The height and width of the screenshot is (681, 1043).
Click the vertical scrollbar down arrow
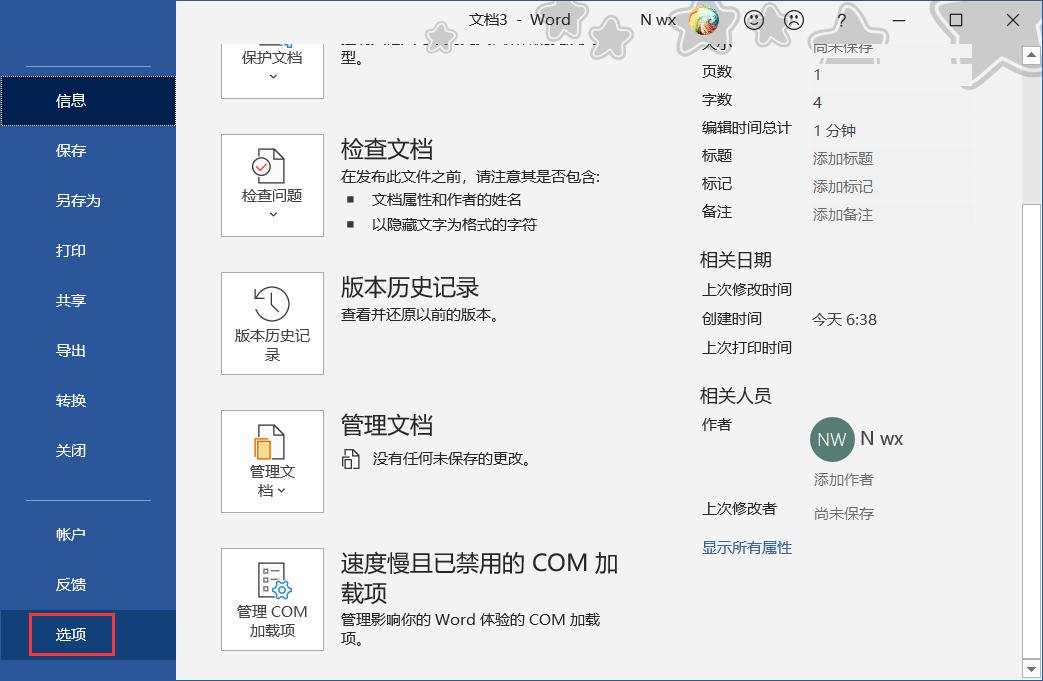pyautogui.click(x=1033, y=670)
